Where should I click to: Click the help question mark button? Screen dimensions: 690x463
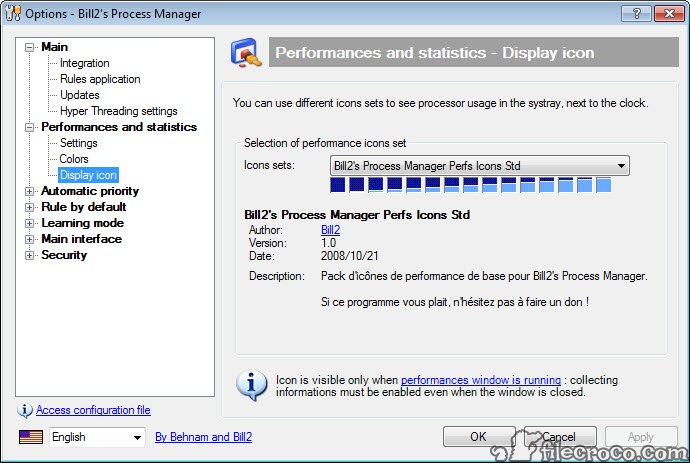[x=636, y=14]
